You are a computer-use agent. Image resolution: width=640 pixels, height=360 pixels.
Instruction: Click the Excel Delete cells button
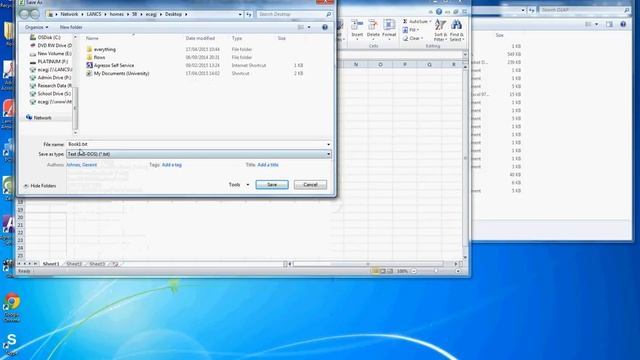tap(373, 29)
